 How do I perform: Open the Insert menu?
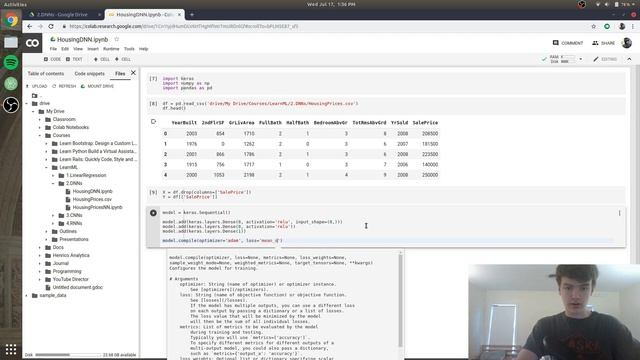pos(93,49)
